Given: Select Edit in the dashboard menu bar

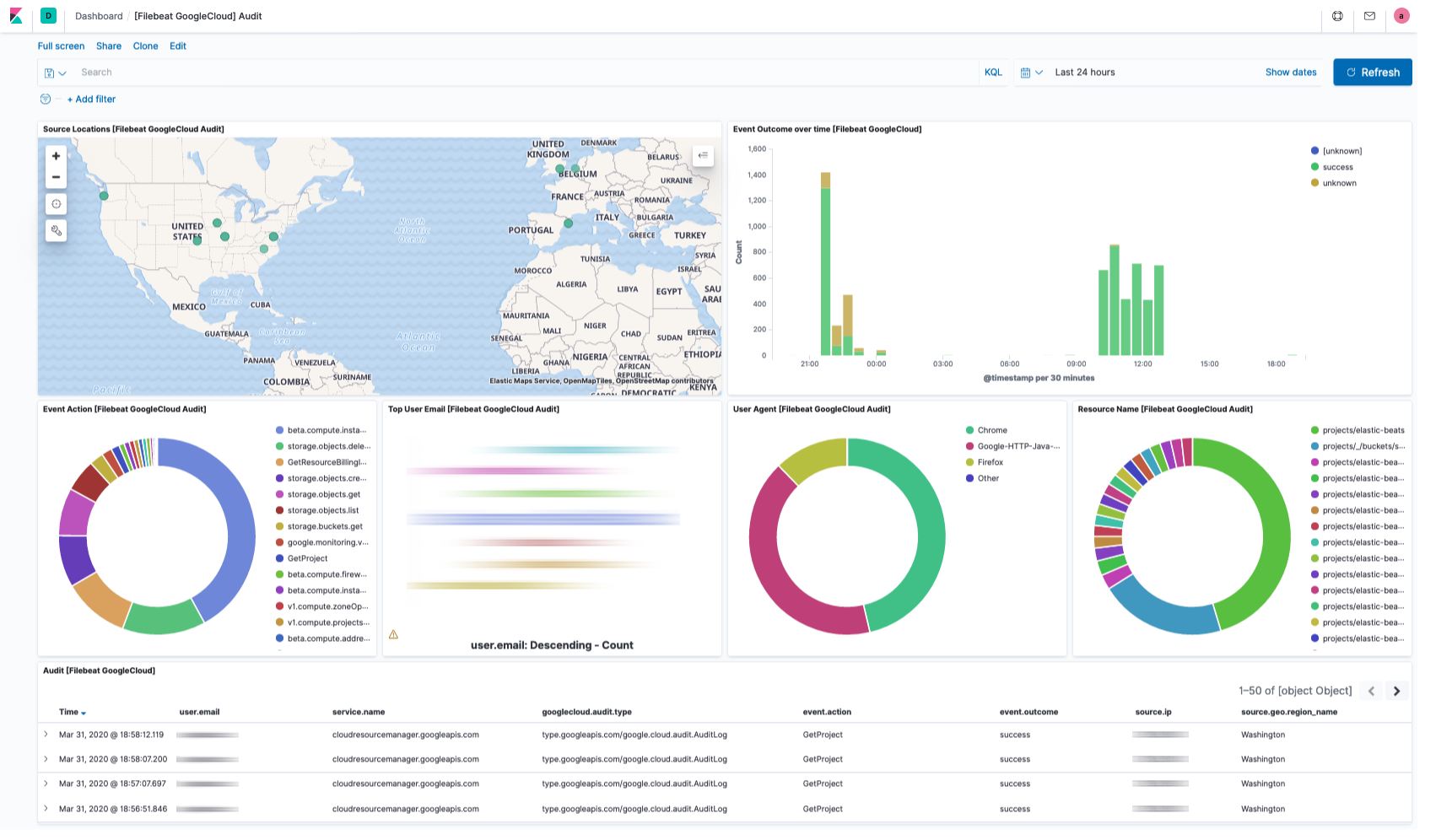Looking at the screenshot, I should pos(177,46).
